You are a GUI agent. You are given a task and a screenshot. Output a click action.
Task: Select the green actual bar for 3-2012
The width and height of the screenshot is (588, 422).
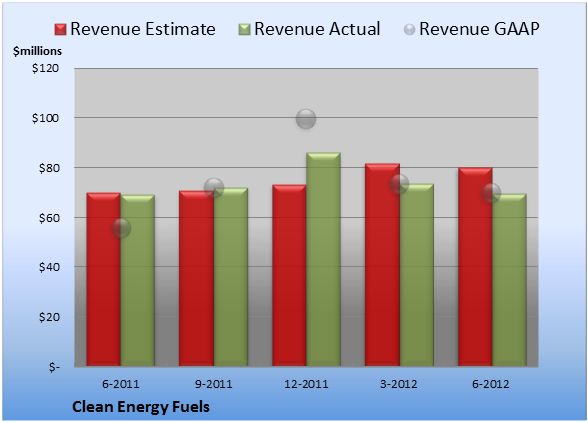[416, 275]
